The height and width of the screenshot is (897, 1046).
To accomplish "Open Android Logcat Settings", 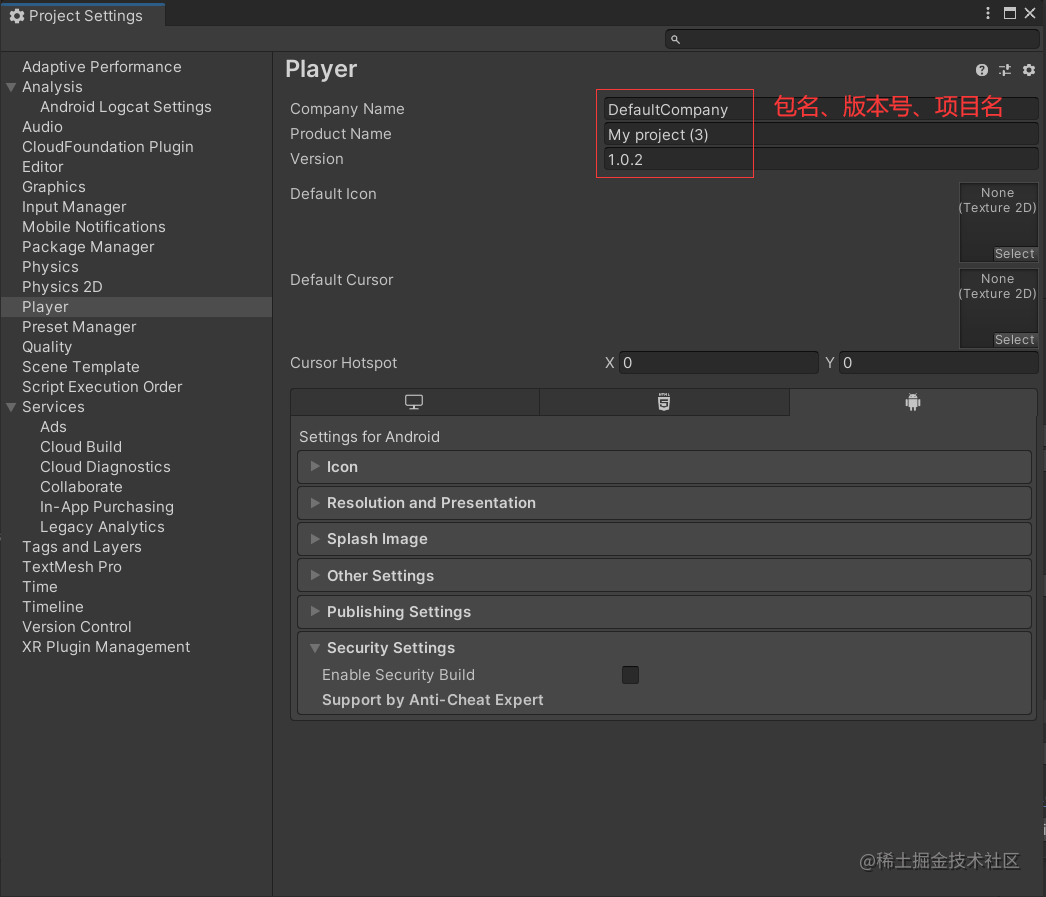I will pos(125,107).
